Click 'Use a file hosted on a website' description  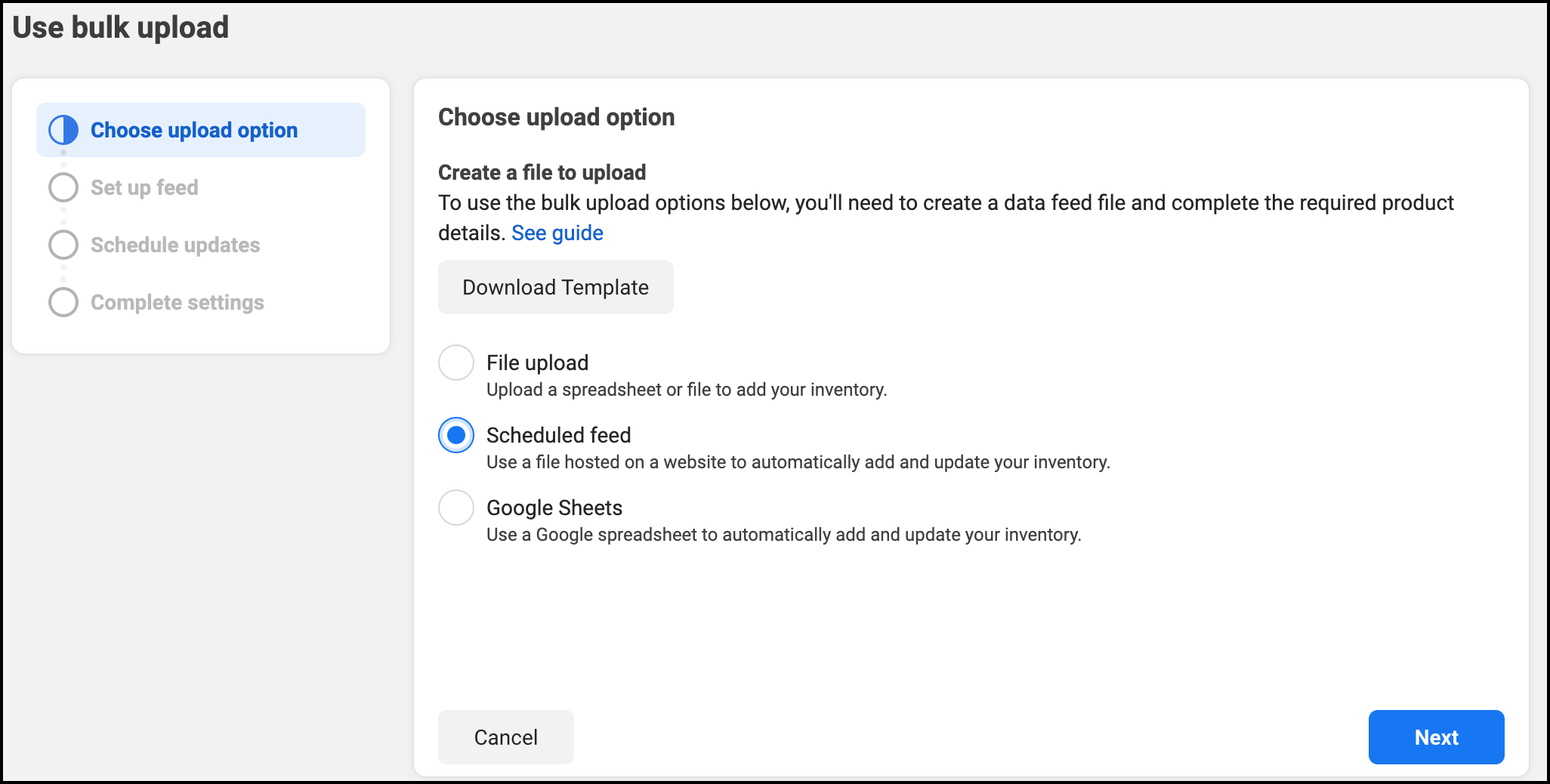[798, 462]
